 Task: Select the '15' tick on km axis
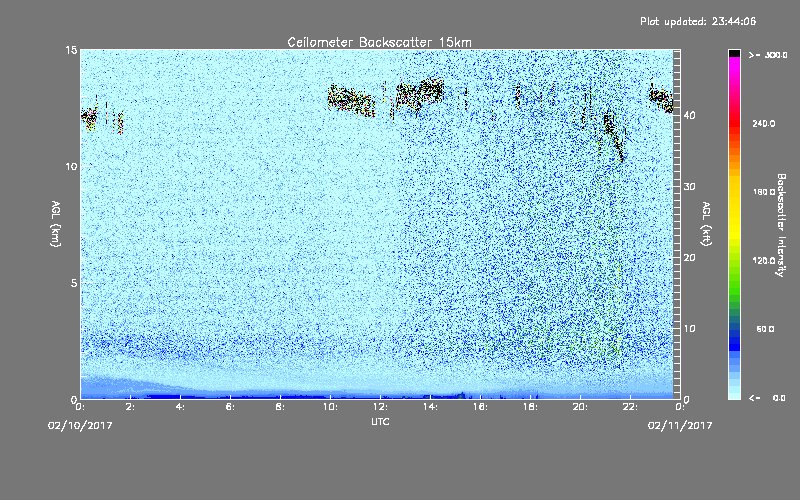pos(71,50)
